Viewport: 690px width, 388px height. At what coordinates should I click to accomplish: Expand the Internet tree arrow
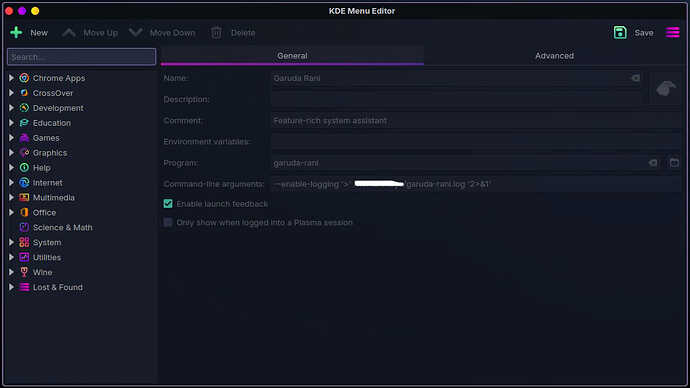(11, 183)
